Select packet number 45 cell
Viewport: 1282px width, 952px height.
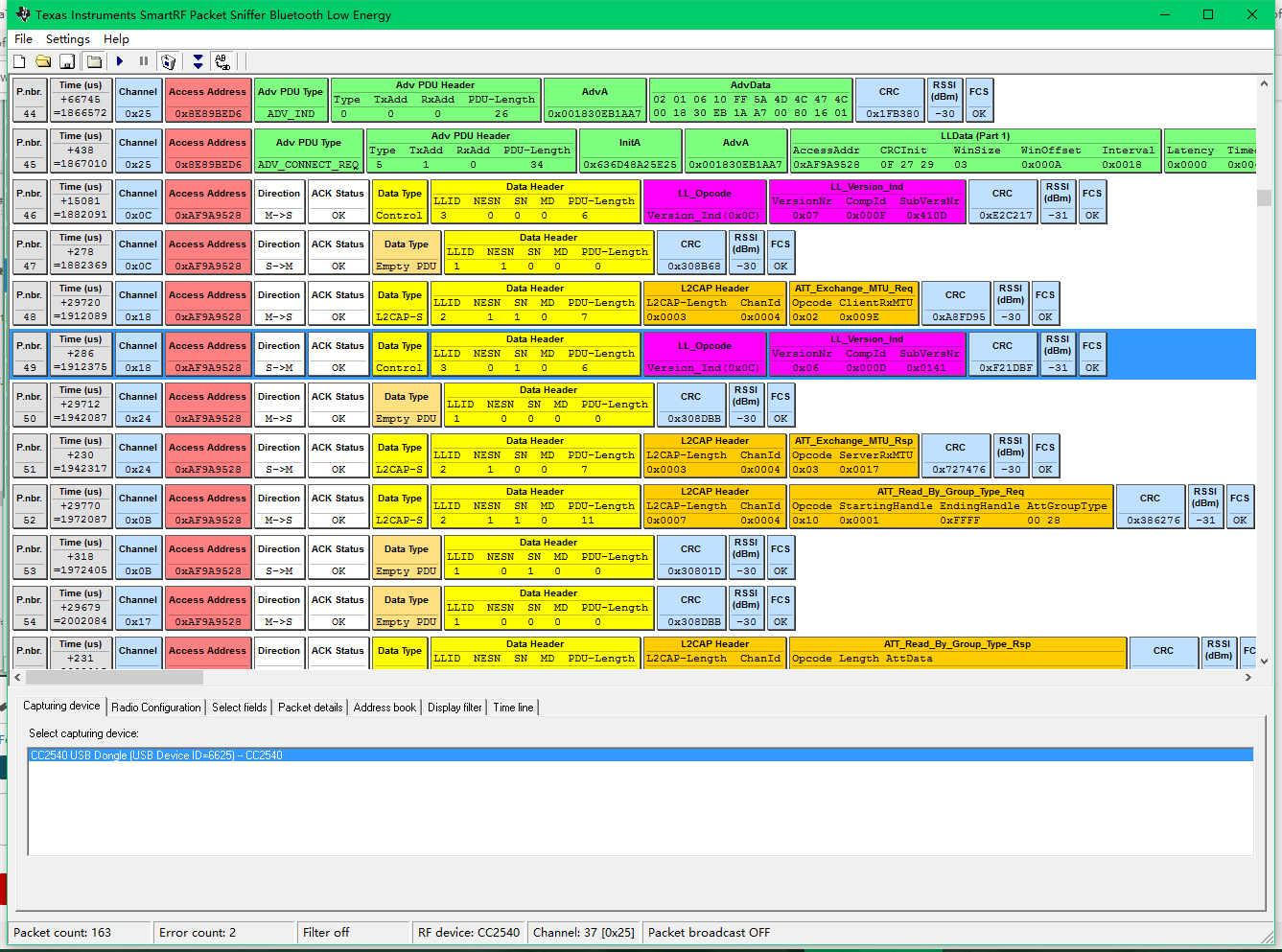pyautogui.click(x=30, y=151)
